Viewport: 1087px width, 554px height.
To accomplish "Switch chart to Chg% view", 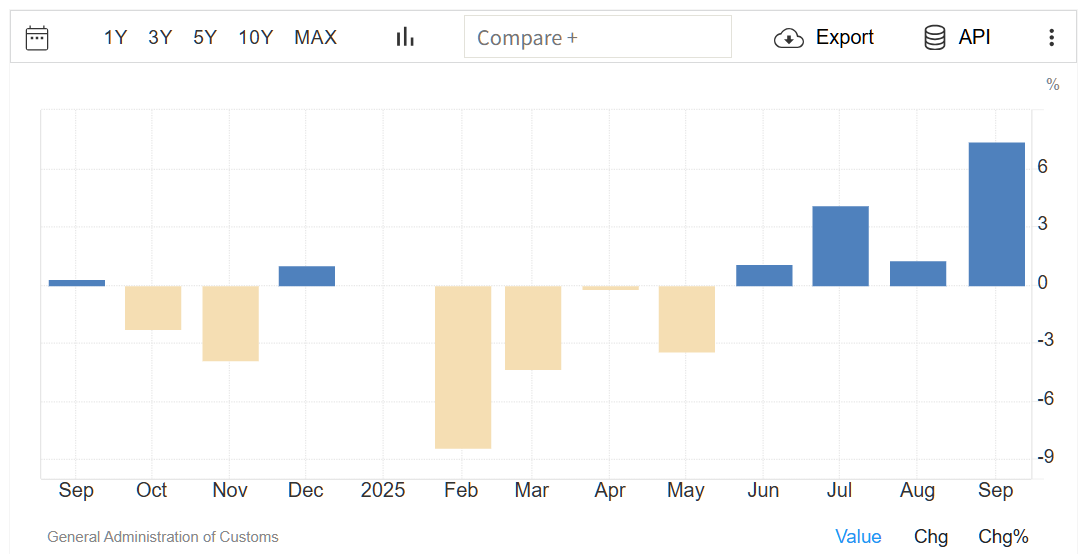I will pos(1003,537).
